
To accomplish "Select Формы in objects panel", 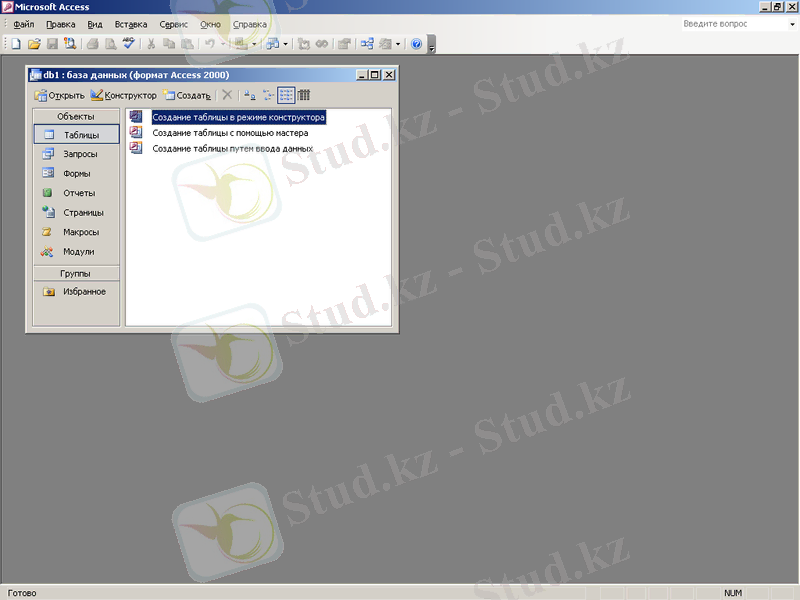I will (x=77, y=173).
